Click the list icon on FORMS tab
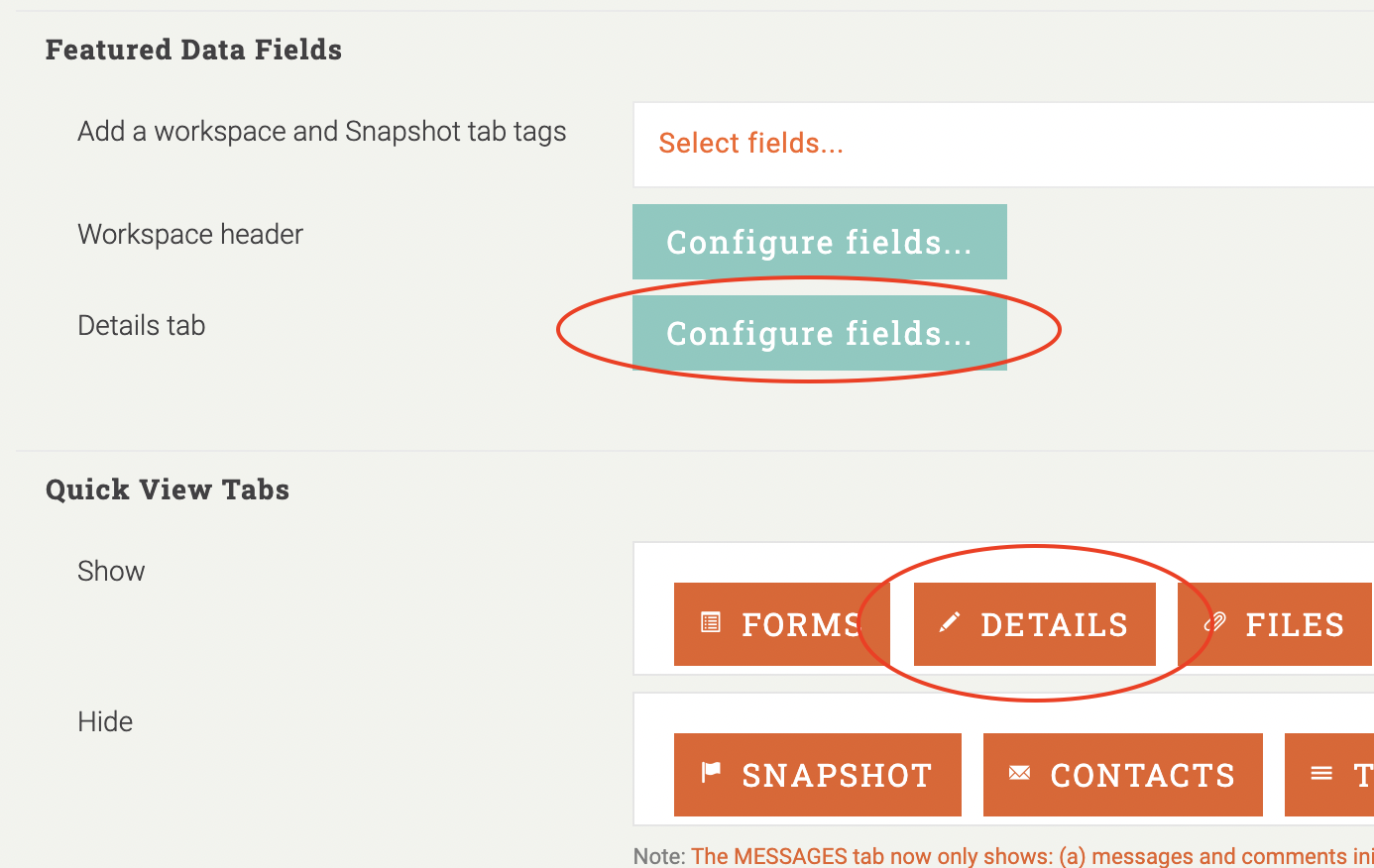Viewport: 1374px width, 868px height. click(711, 623)
